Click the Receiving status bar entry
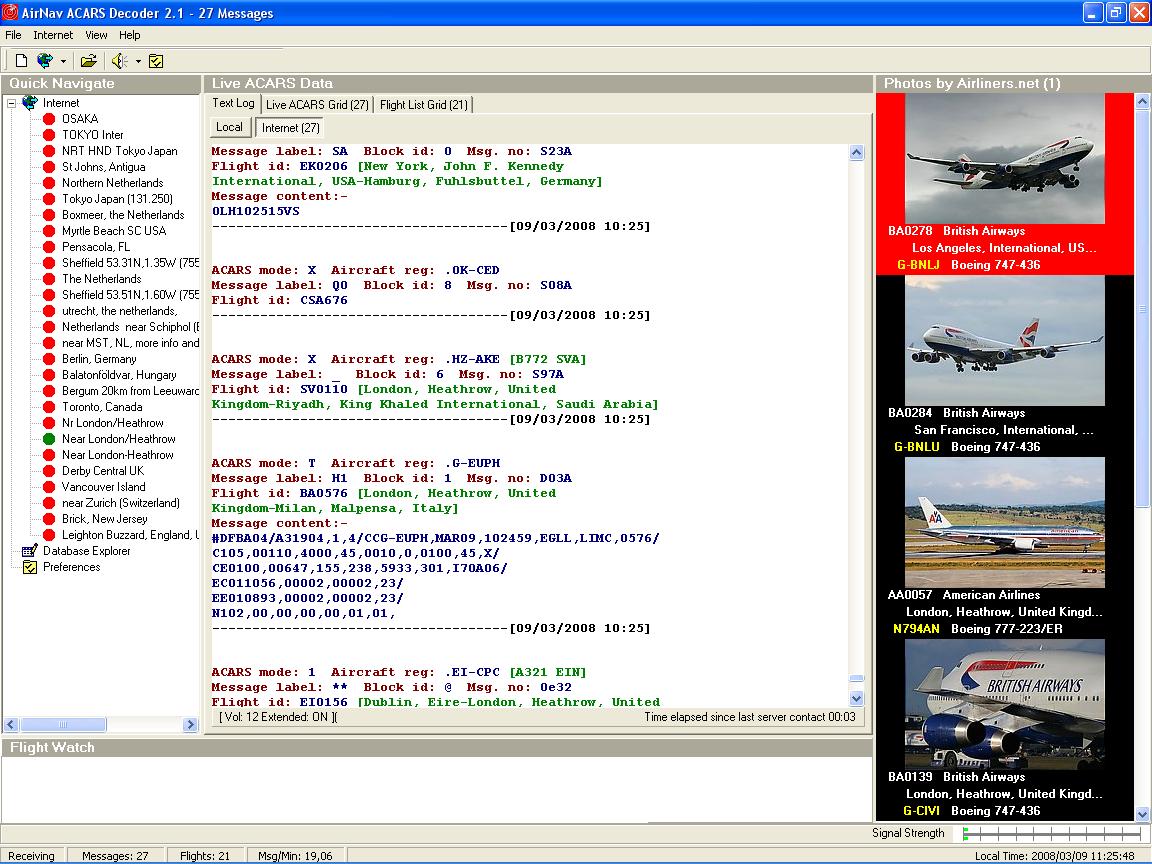The image size is (1152, 864). coord(32,856)
